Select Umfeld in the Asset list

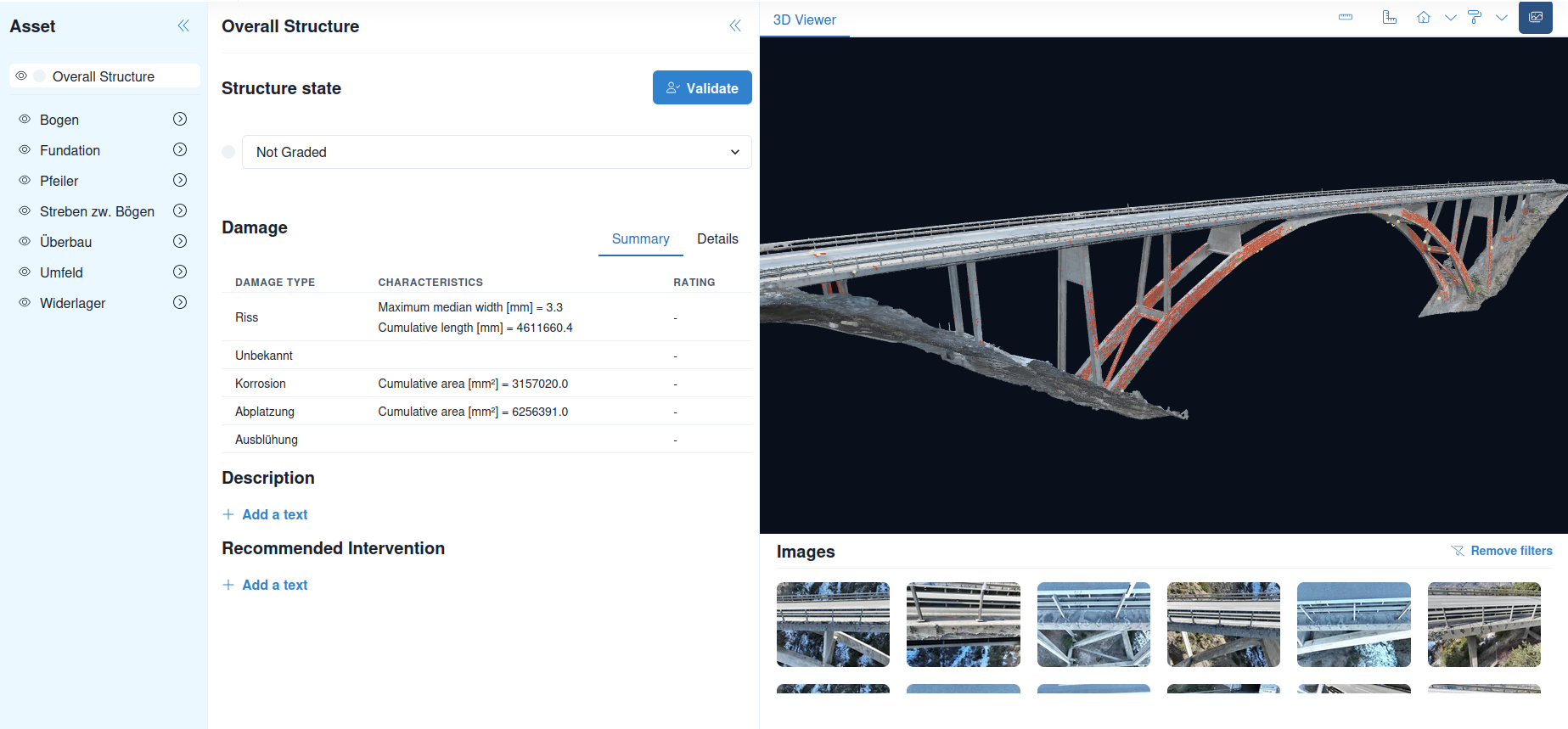[x=61, y=272]
